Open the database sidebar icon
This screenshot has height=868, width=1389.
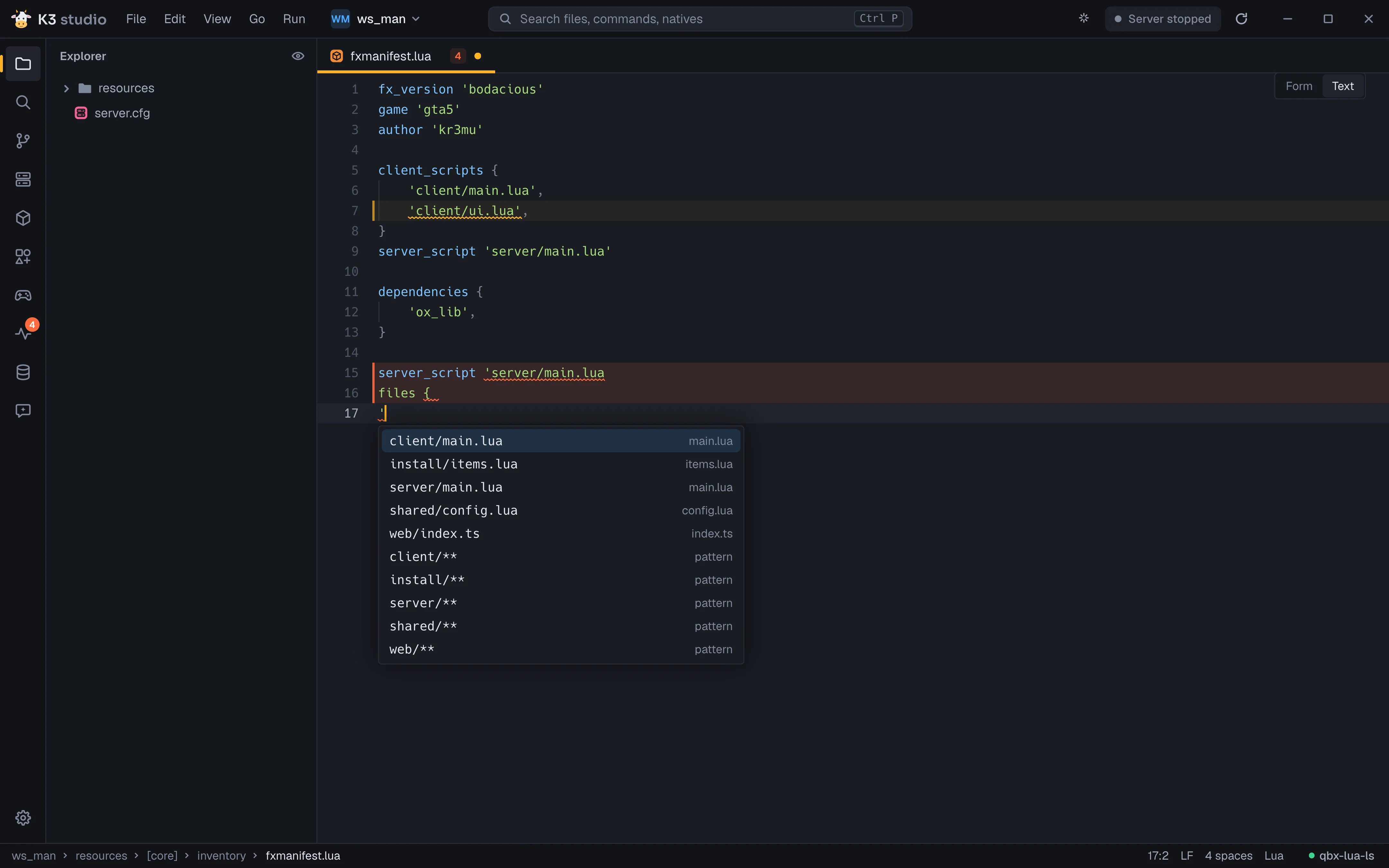point(23,372)
